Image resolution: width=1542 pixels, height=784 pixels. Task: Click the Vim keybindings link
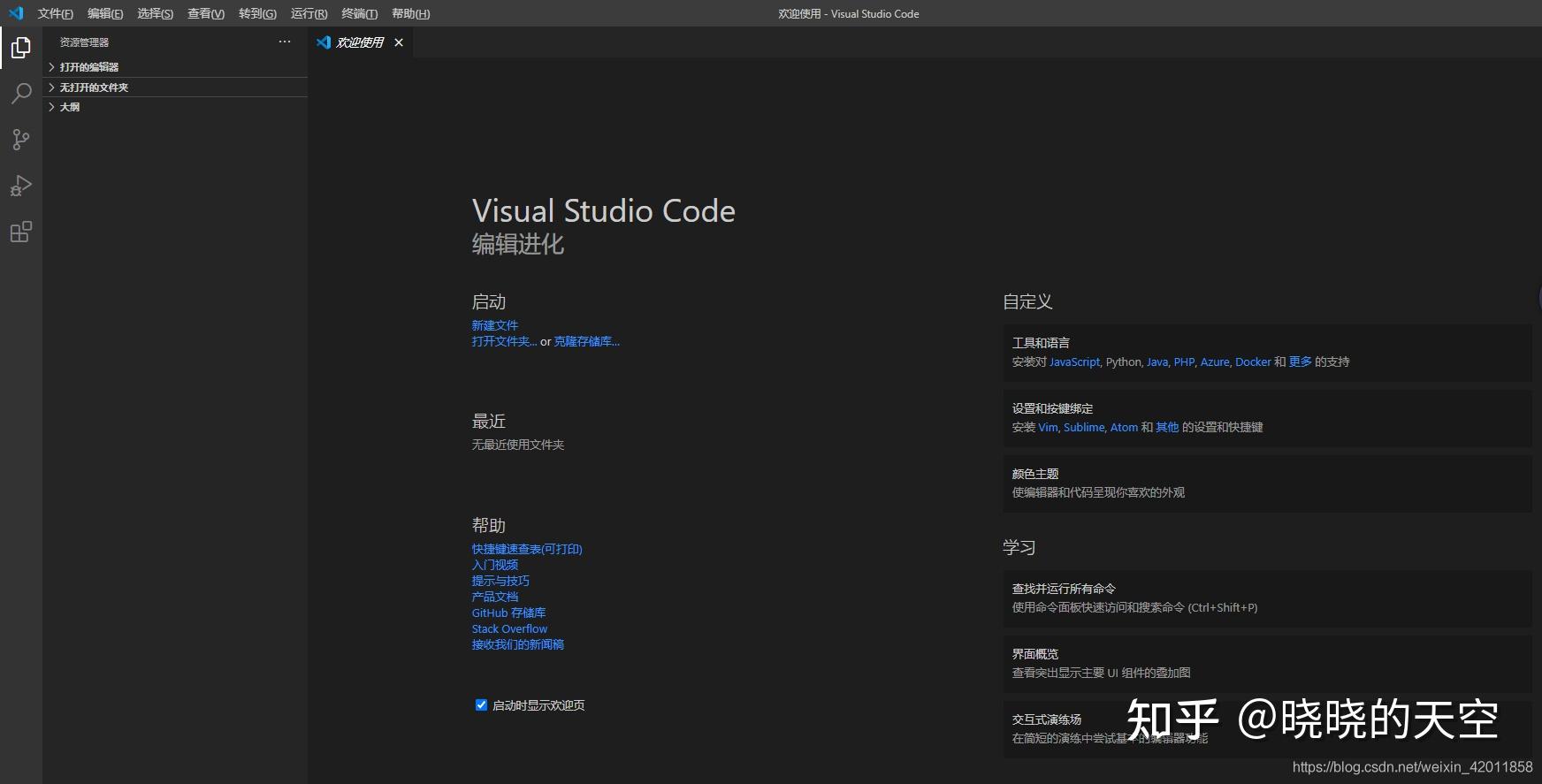click(x=1048, y=427)
